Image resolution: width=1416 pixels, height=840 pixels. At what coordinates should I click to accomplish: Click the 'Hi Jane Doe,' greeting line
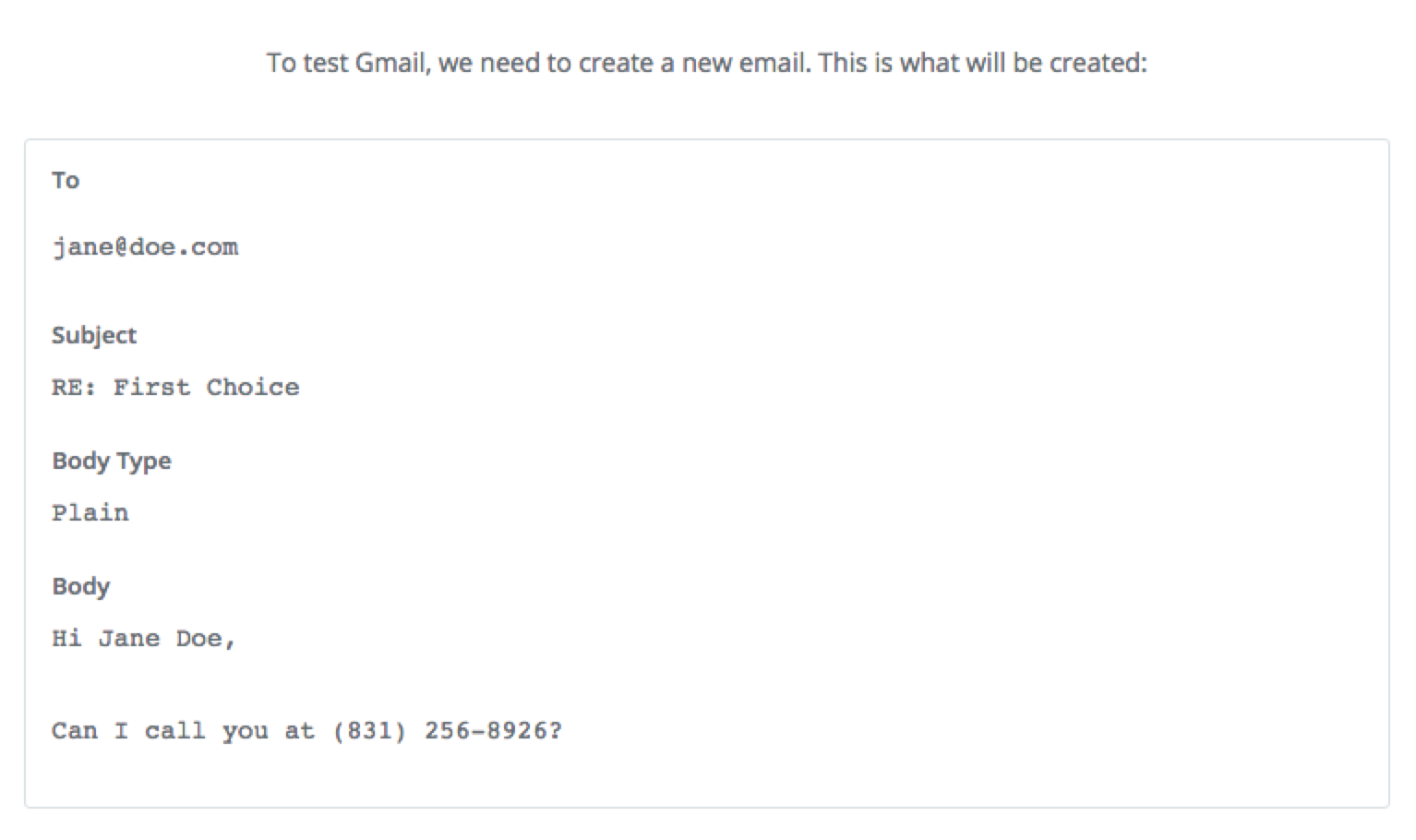(144, 639)
